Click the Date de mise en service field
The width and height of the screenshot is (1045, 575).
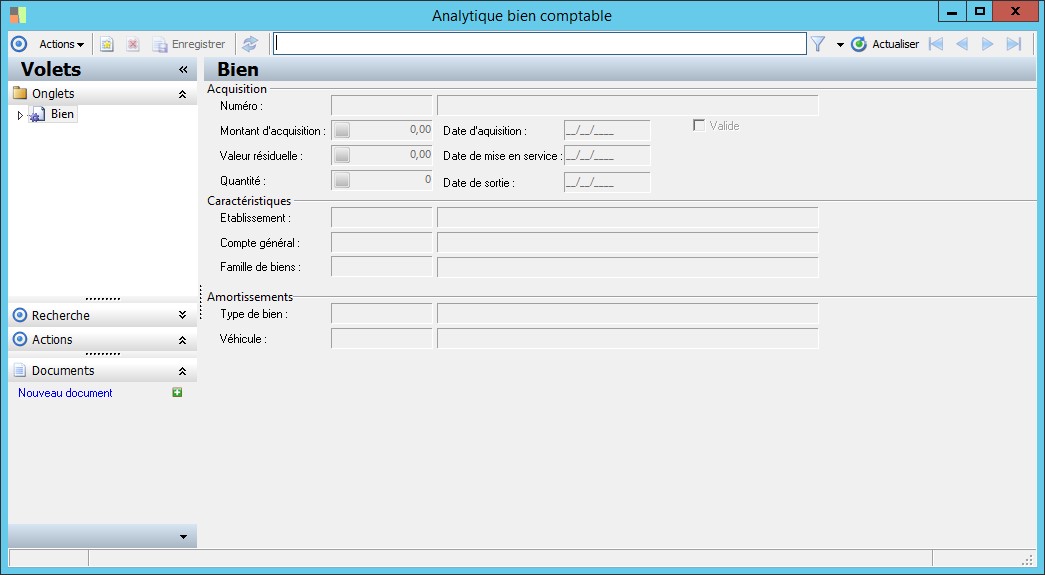tap(607, 156)
